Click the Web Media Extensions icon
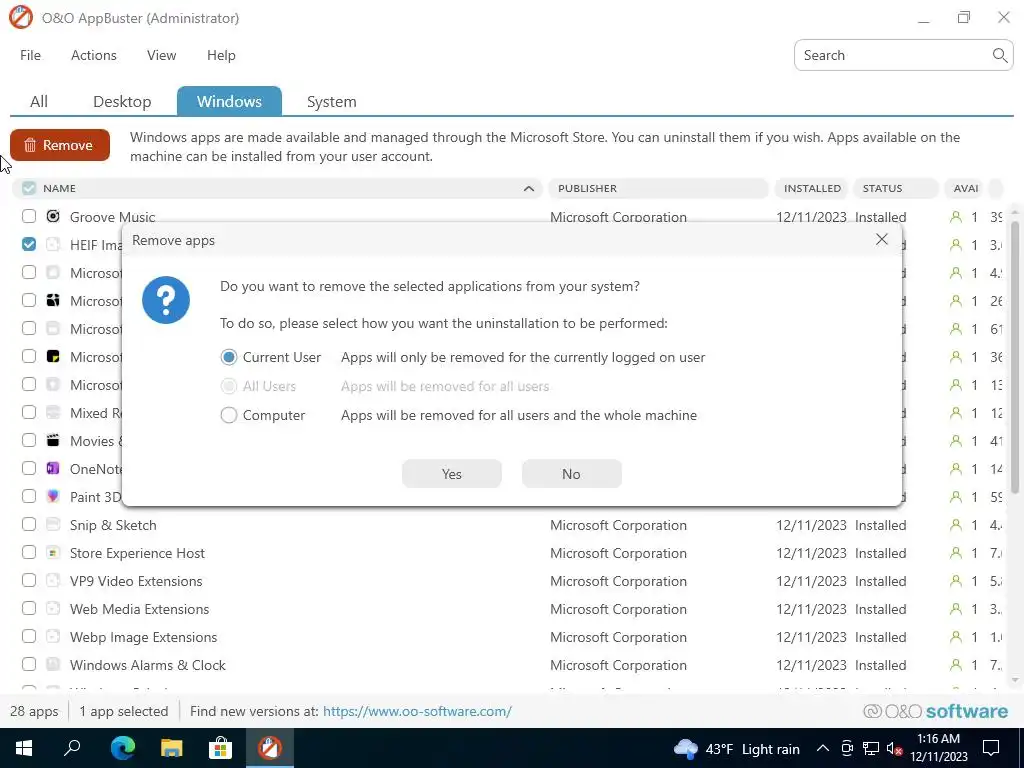The height and width of the screenshot is (768, 1024). click(54, 609)
